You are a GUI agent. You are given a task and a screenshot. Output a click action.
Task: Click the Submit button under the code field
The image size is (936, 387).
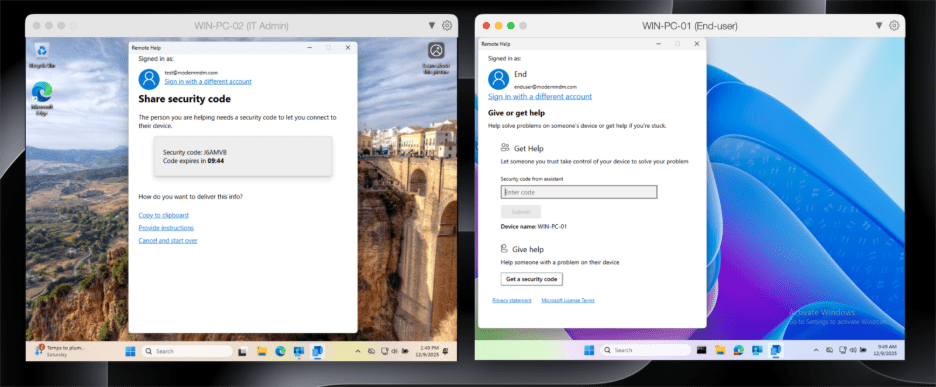click(x=521, y=211)
